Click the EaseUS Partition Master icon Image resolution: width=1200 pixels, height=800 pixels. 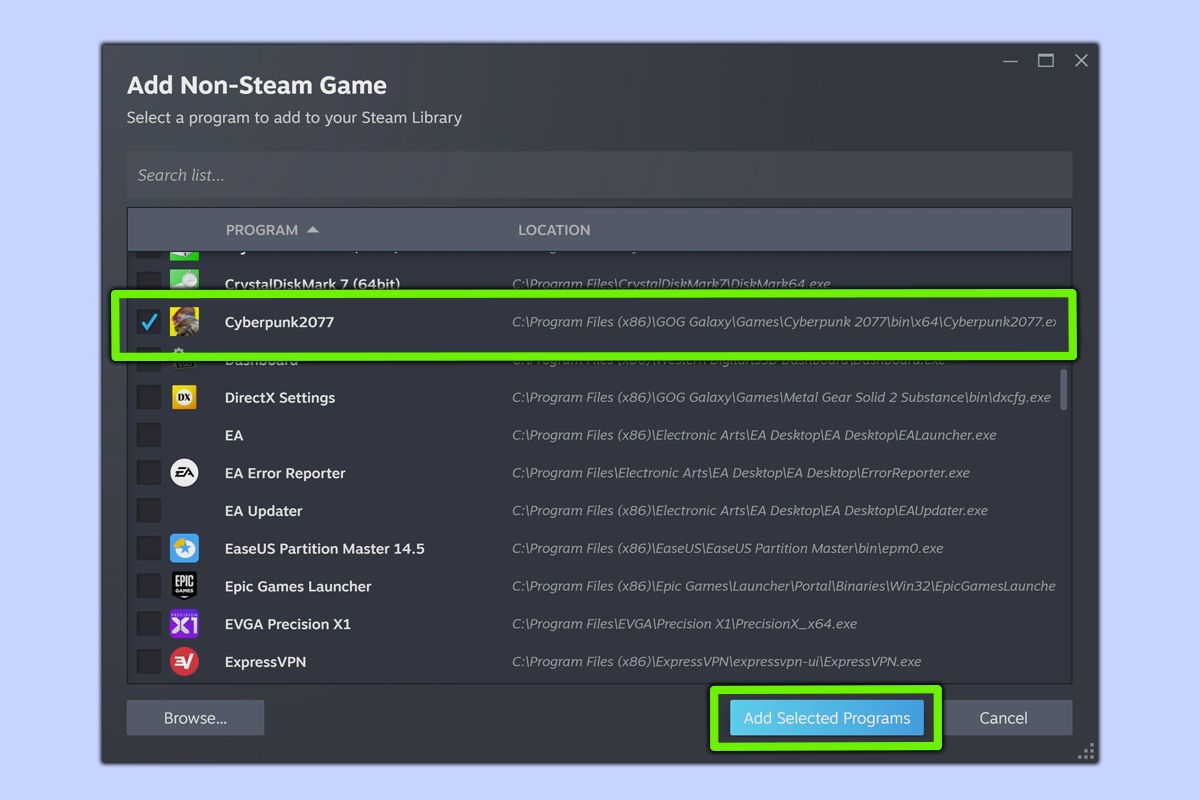click(186, 548)
